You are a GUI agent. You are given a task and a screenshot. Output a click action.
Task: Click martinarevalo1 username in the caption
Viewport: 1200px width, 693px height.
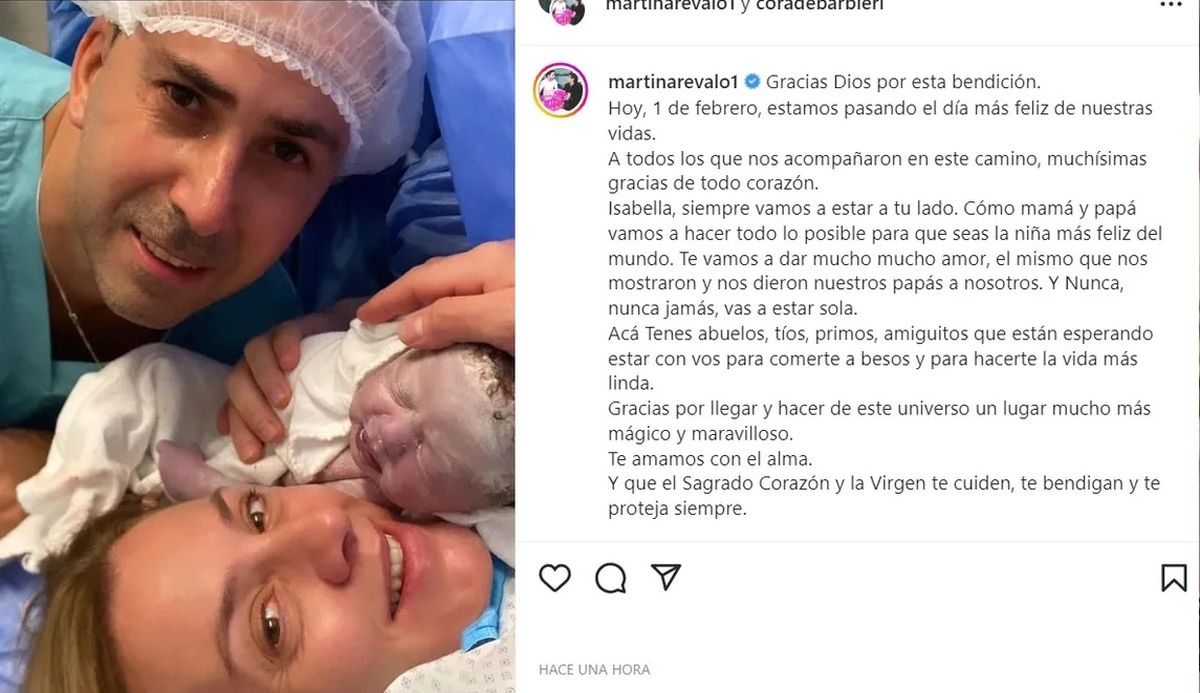tap(673, 81)
